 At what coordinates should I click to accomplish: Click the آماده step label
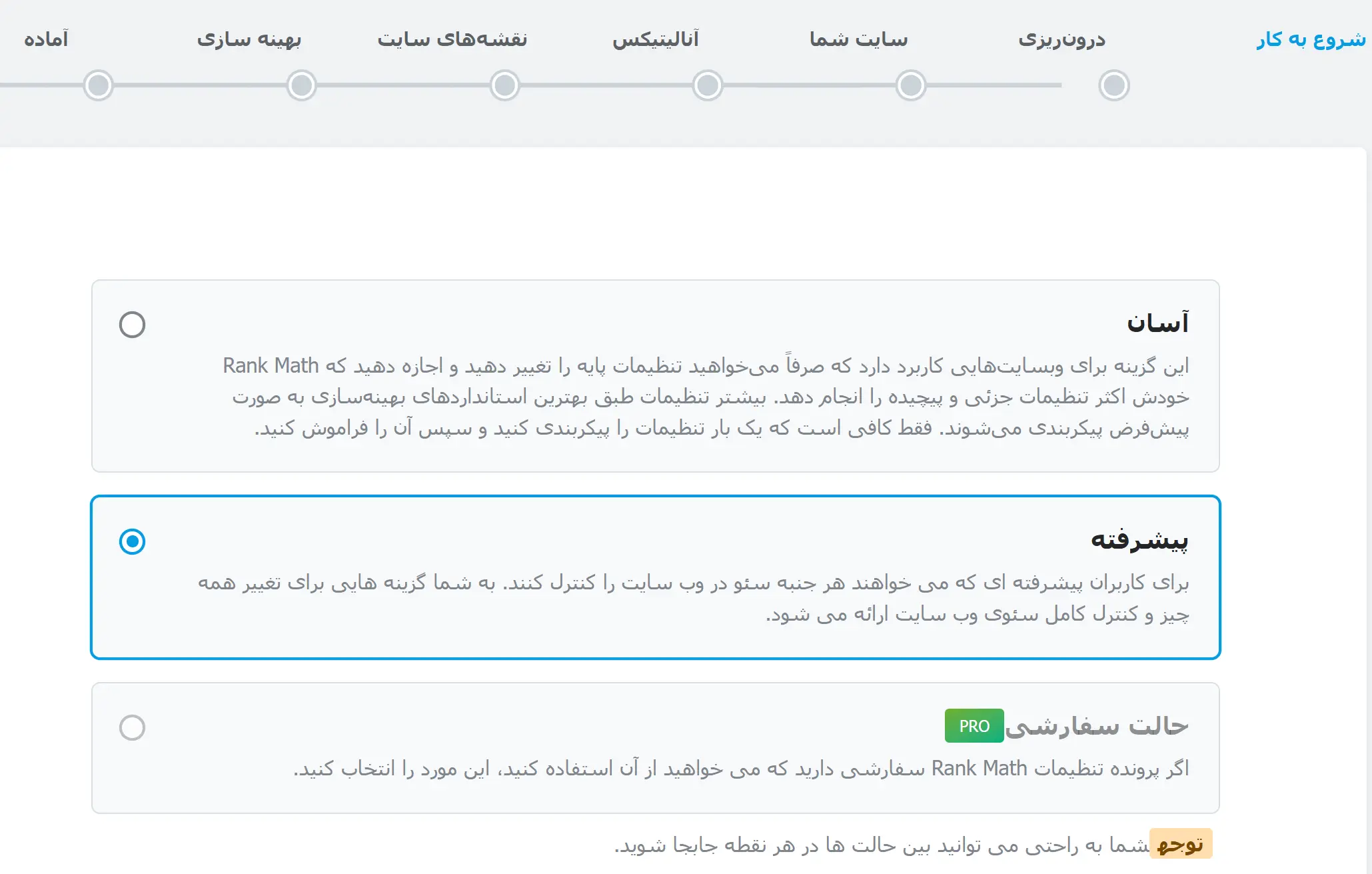tap(45, 39)
